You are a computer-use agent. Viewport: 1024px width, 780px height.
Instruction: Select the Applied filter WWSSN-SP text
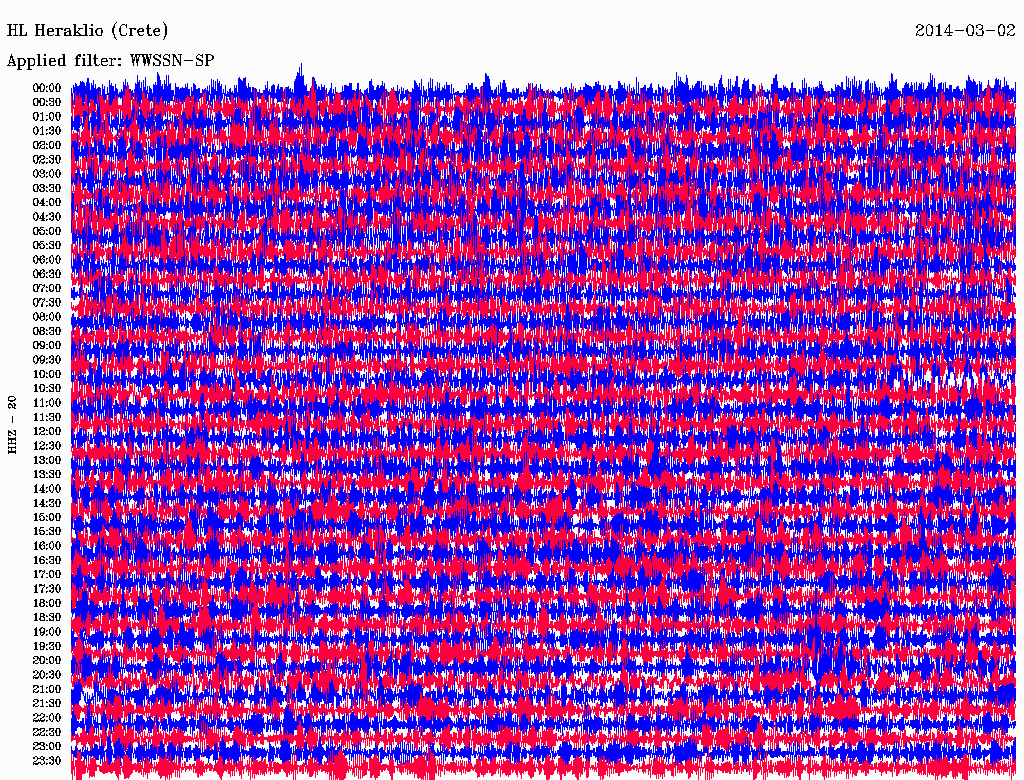[x=110, y=61]
